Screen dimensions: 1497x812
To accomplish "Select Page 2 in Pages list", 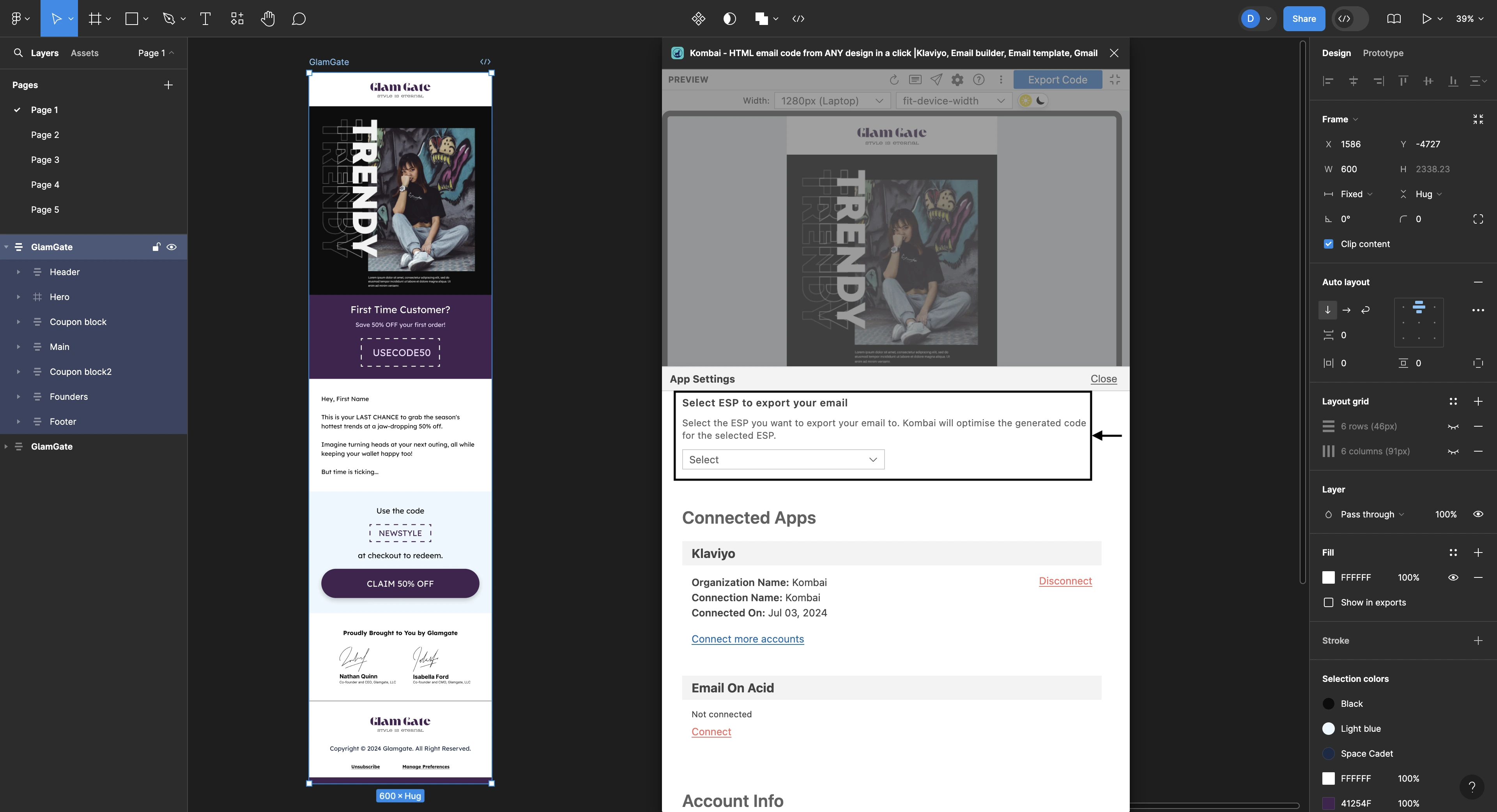I will (x=45, y=135).
